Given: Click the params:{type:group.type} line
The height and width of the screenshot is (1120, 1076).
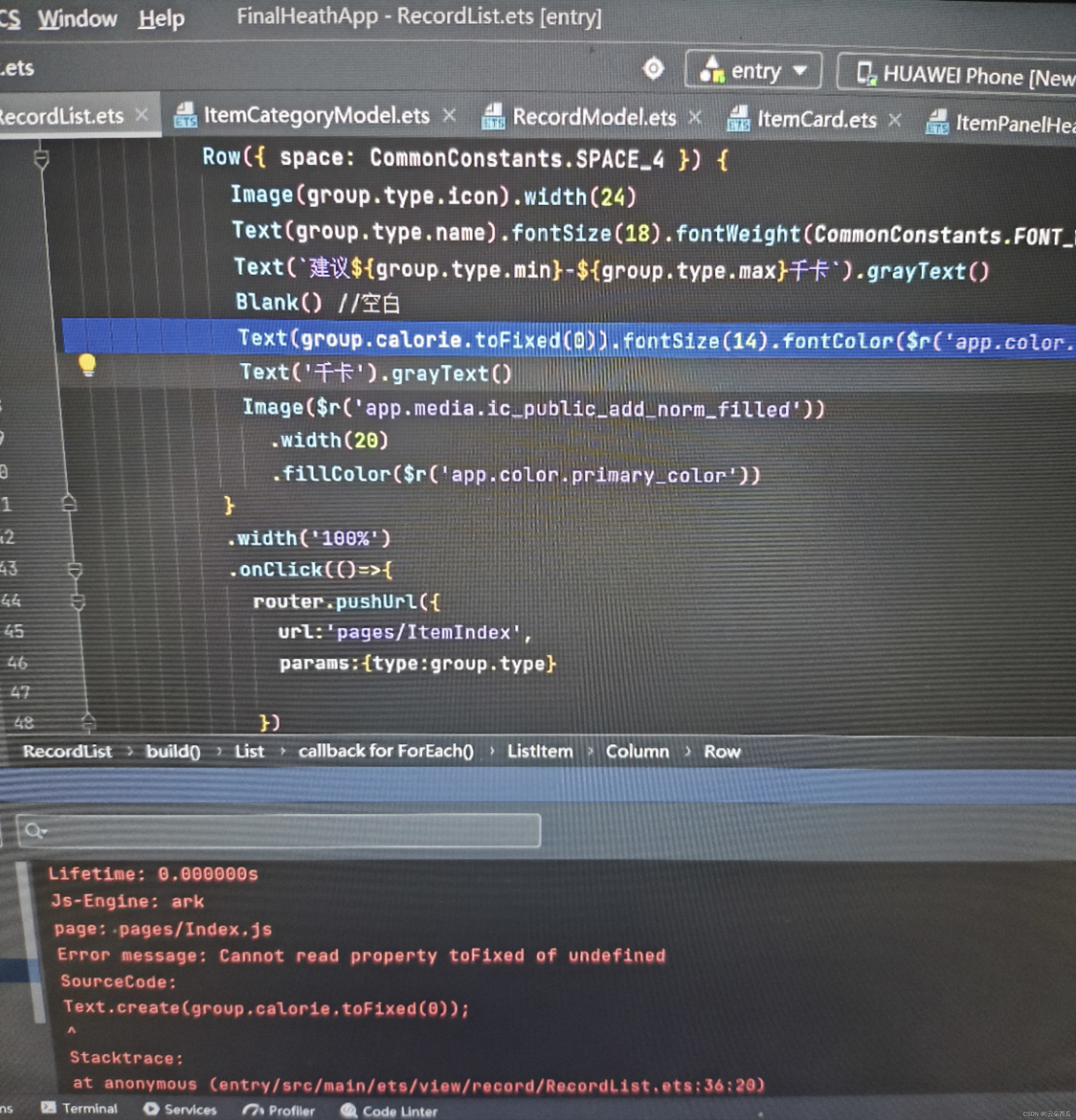Looking at the screenshot, I should click(x=417, y=663).
